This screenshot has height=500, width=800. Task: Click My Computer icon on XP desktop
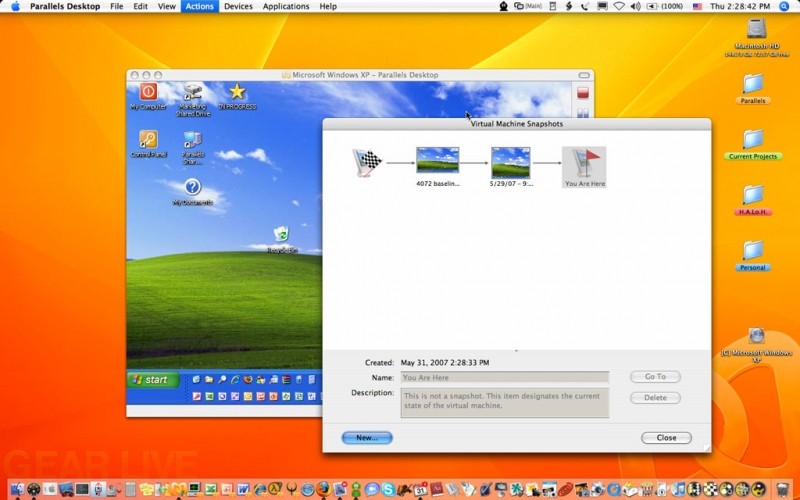pyautogui.click(x=148, y=96)
